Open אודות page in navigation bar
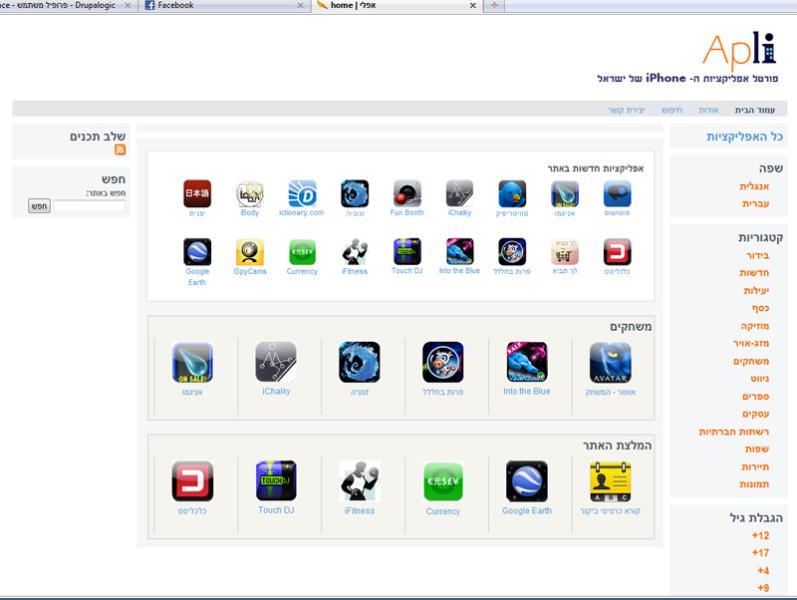The width and height of the screenshot is (797, 600). [708, 110]
